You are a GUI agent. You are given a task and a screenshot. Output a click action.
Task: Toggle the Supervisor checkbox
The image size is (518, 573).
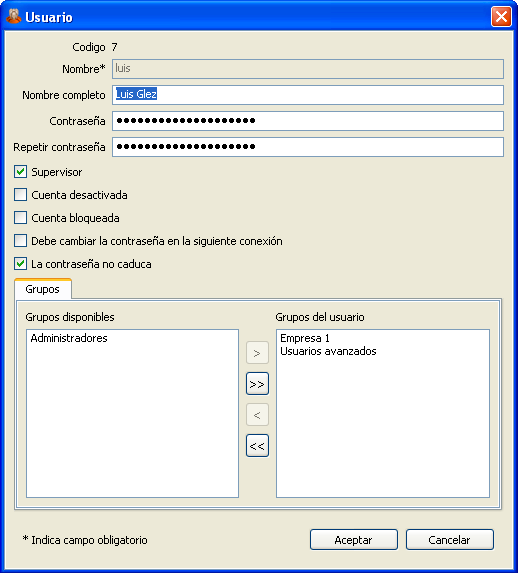click(20, 172)
